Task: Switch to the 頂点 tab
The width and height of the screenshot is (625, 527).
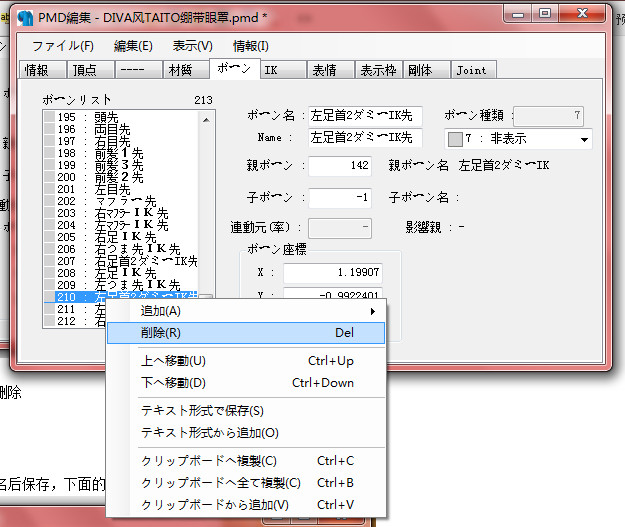Action: (90, 70)
